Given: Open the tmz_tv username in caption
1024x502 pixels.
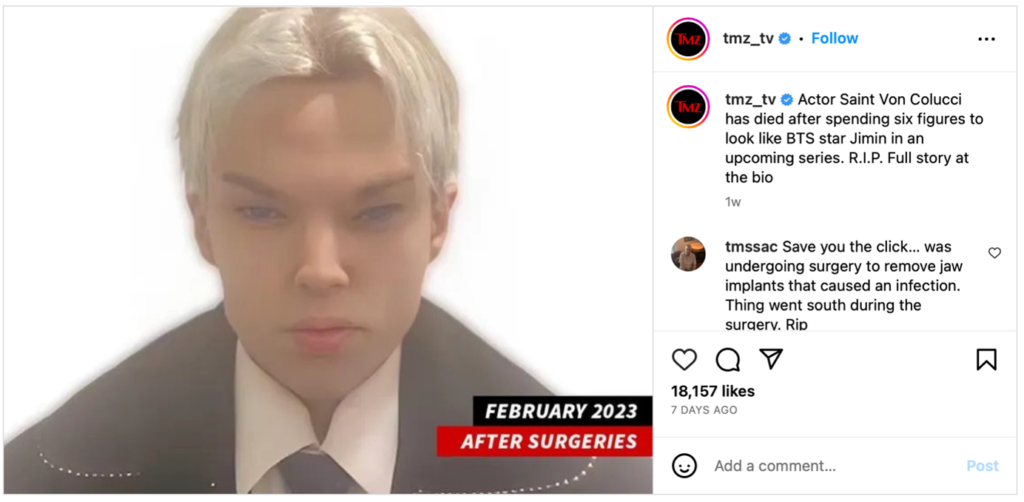Looking at the screenshot, I should 750,99.
